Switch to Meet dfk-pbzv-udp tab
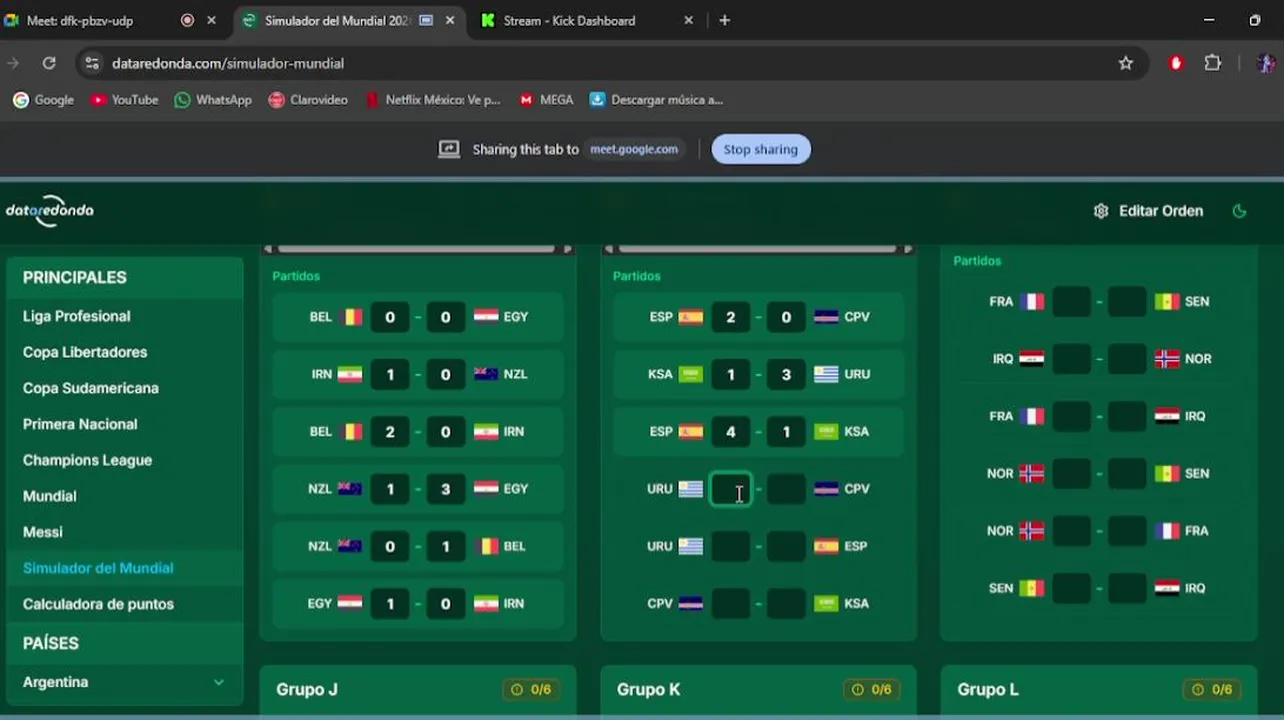1284x720 pixels. [80, 20]
